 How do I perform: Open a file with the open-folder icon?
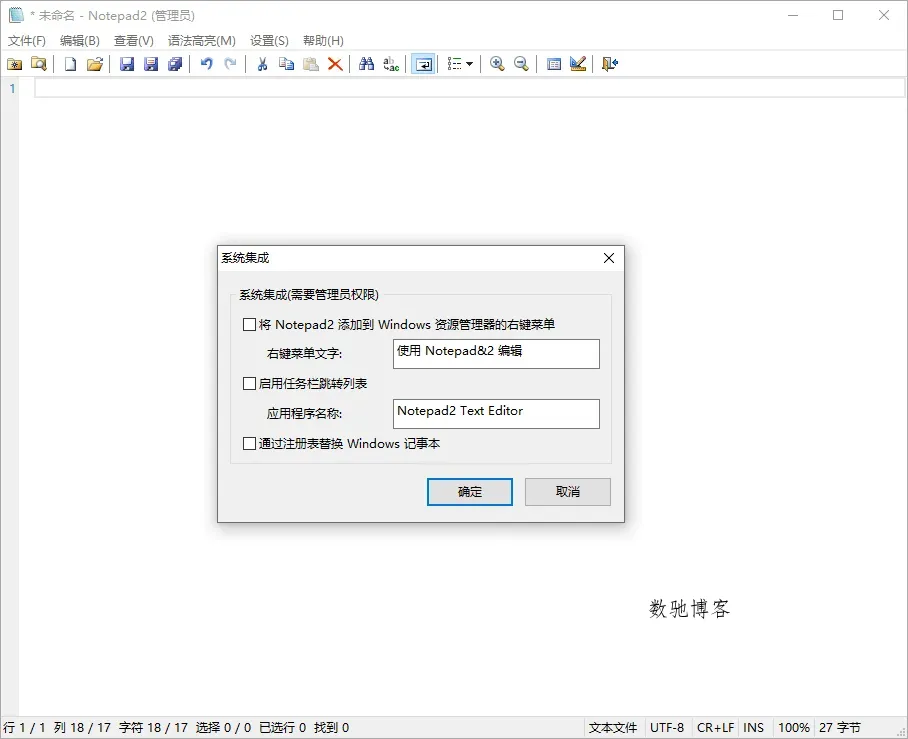tap(95, 64)
